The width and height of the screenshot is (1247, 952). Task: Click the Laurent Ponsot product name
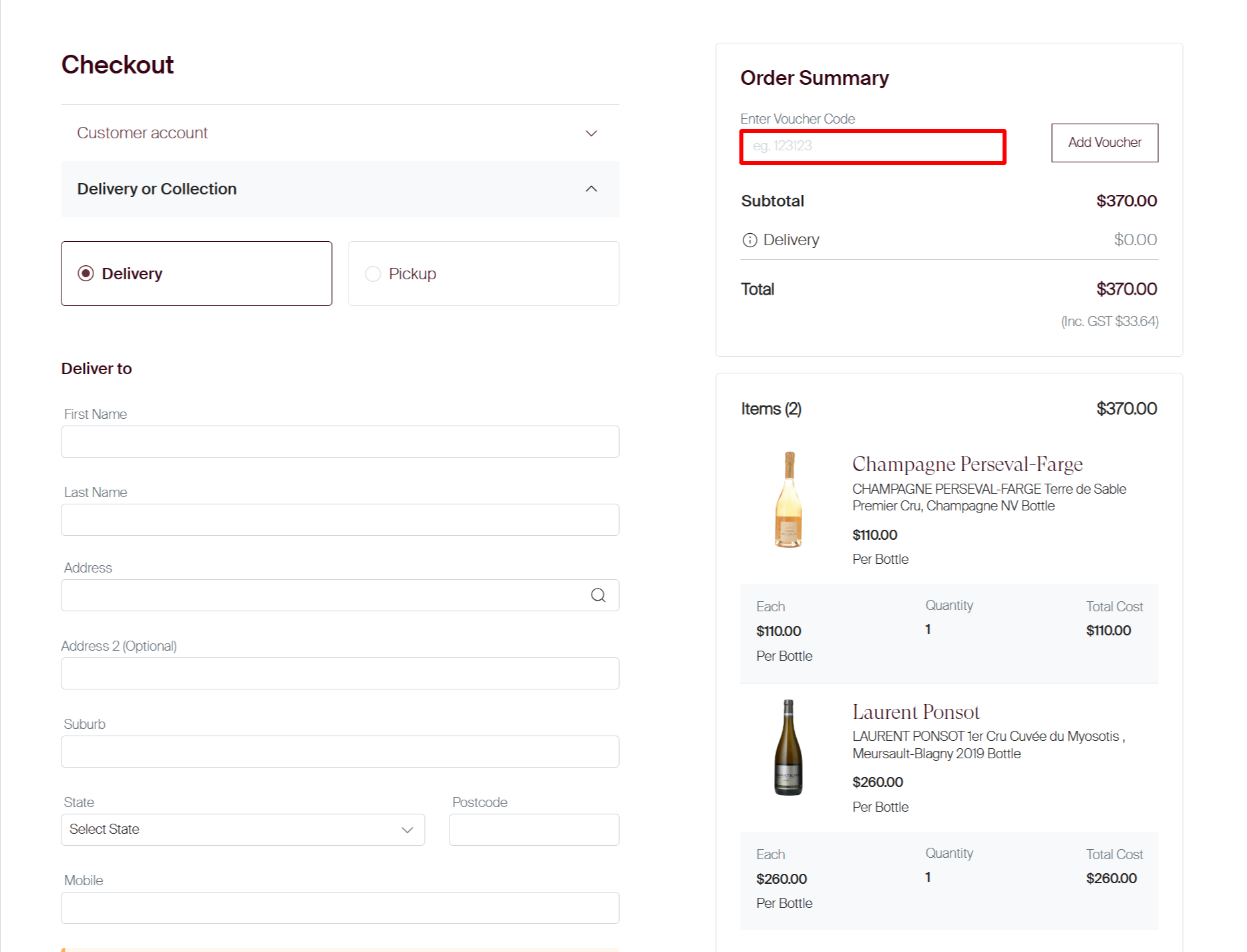click(915, 712)
